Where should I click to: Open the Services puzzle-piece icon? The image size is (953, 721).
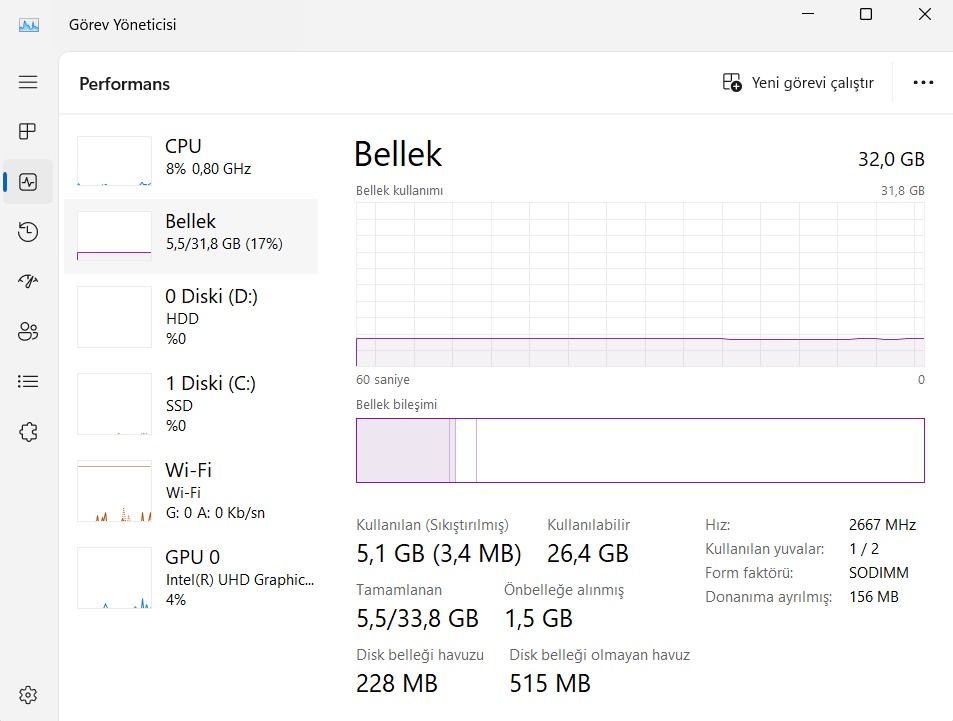[x=28, y=432]
